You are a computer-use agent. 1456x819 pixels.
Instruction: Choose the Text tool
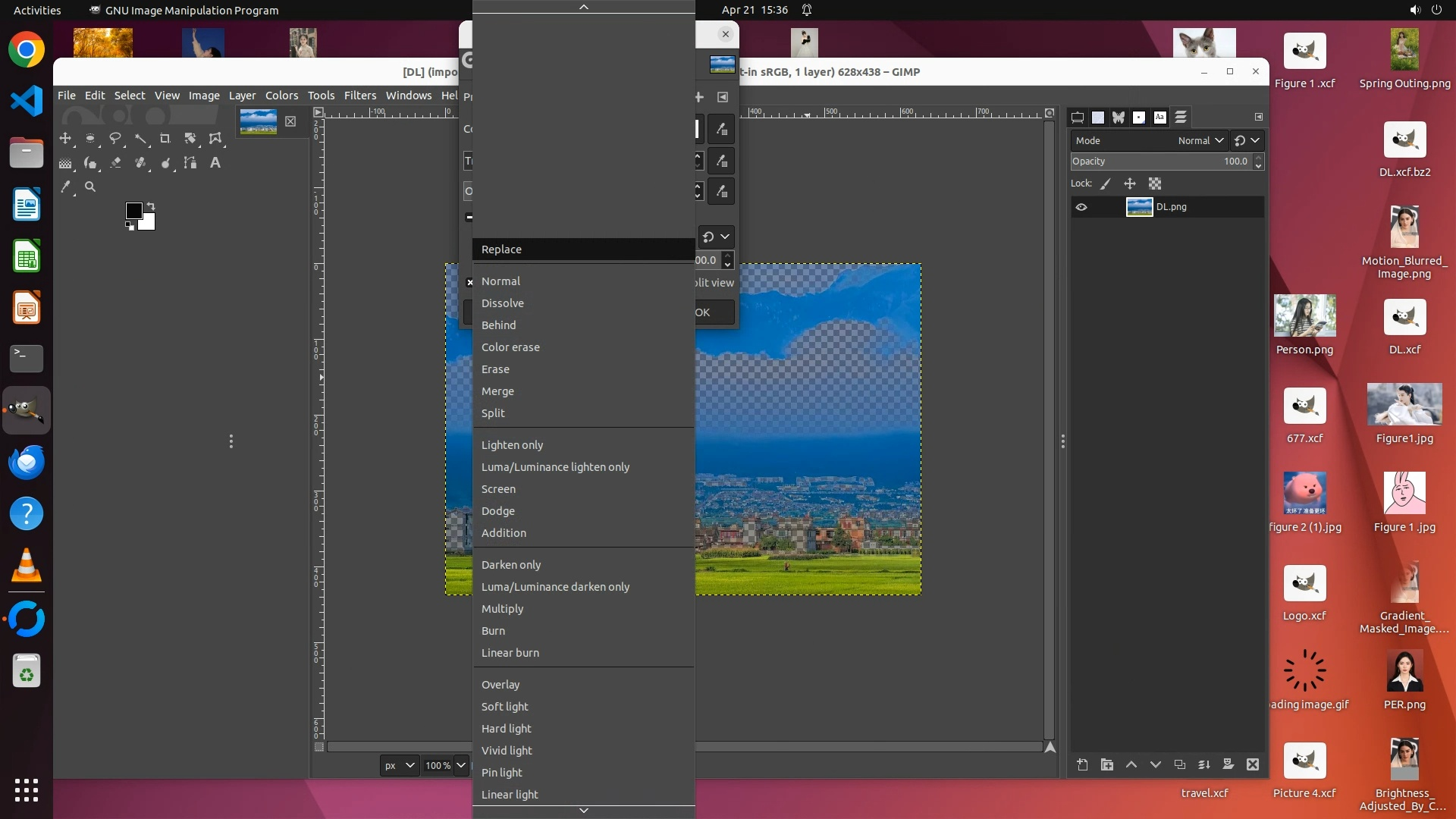[x=215, y=163]
